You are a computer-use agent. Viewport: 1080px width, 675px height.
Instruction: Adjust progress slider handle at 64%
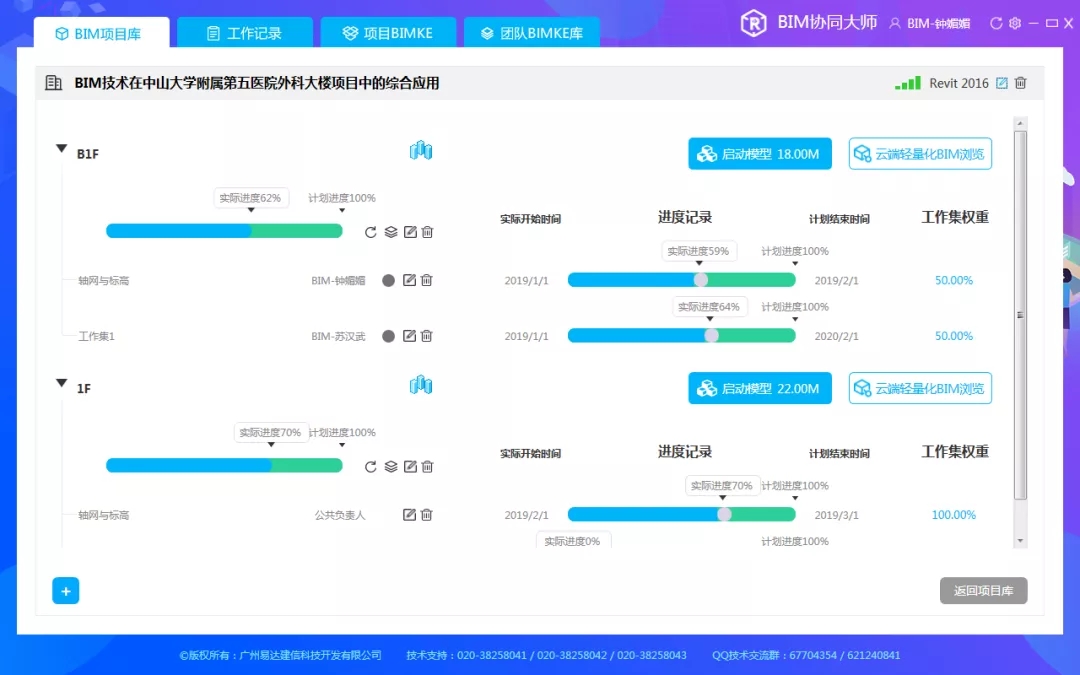pyautogui.click(x=712, y=335)
